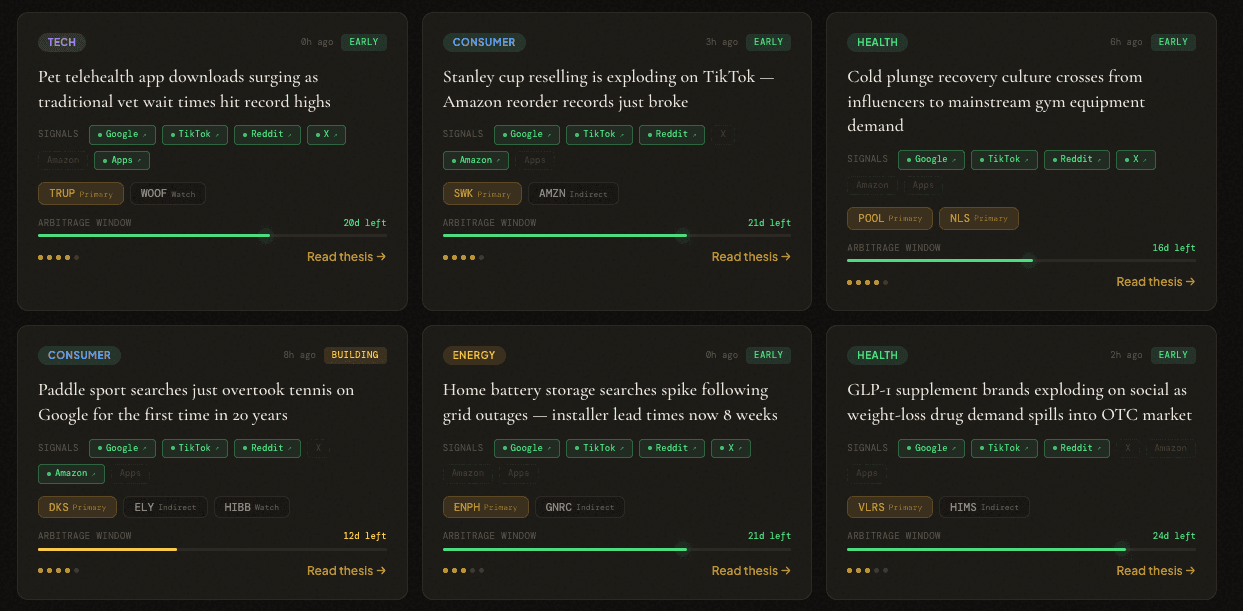Image resolution: width=1243 pixels, height=611 pixels.
Task: Select WOOF Watch ticker chip
Action: [x=168, y=193]
